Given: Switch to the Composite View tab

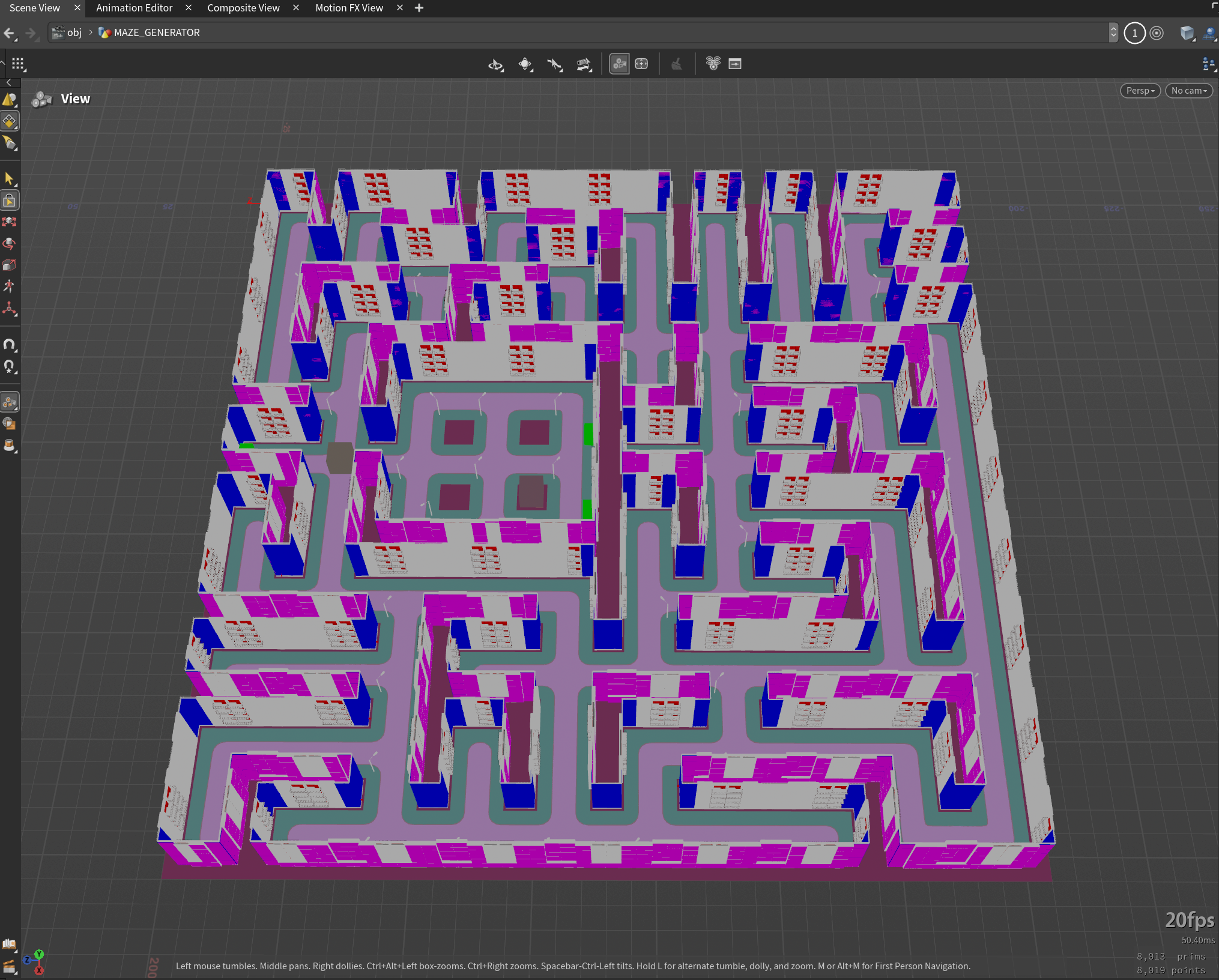Looking at the screenshot, I should pos(243,8).
